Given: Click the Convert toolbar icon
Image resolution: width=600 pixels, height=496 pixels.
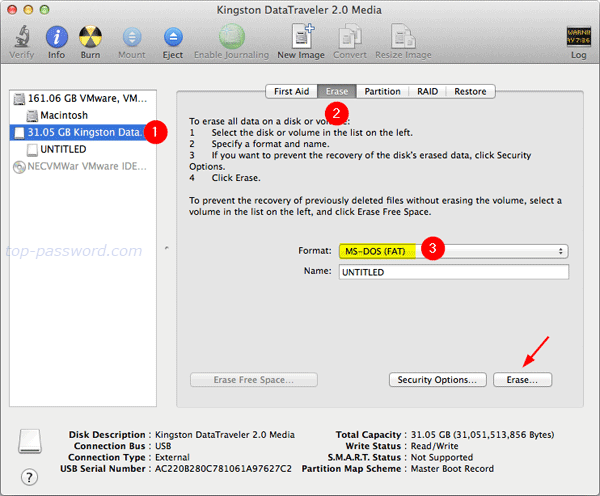Looking at the screenshot, I should tap(352, 37).
